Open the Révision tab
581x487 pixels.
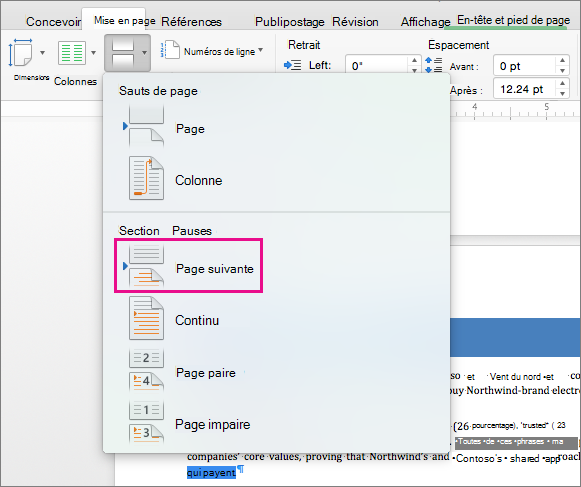tap(355, 21)
